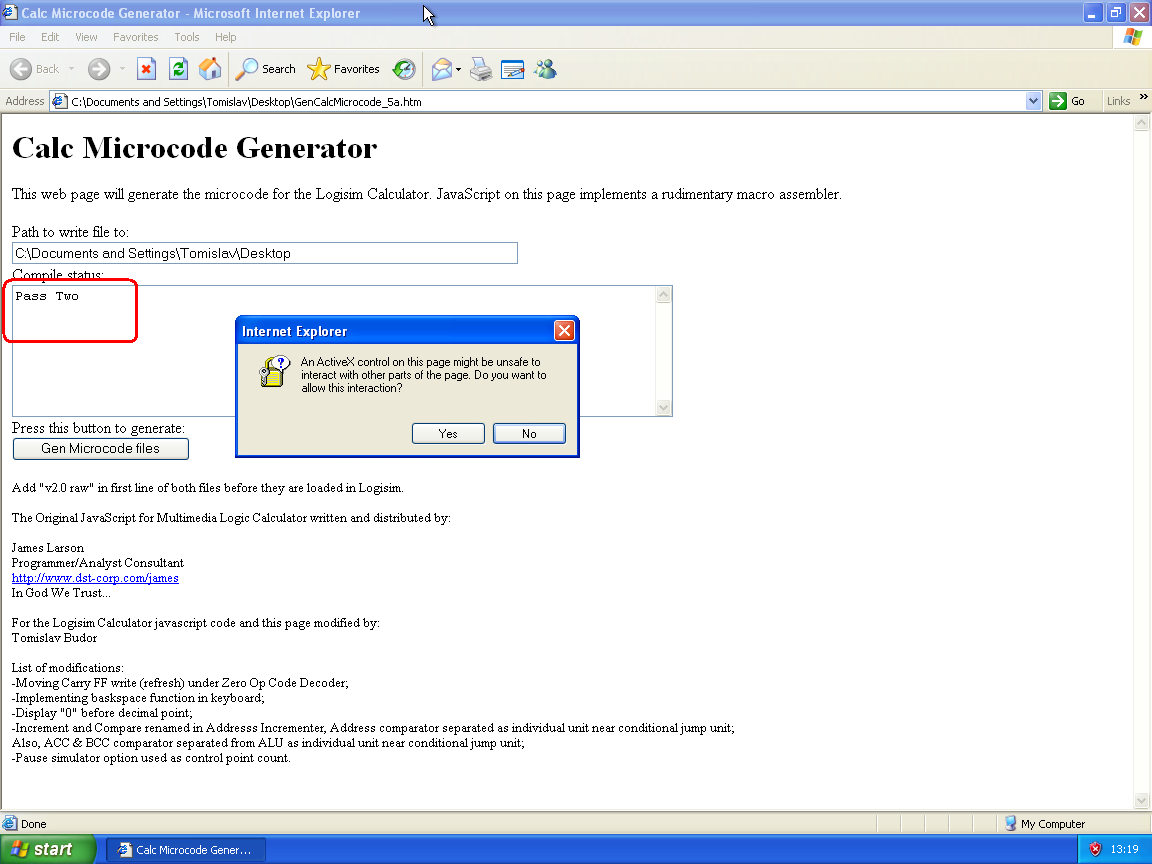Open the Search pane

(x=265, y=69)
